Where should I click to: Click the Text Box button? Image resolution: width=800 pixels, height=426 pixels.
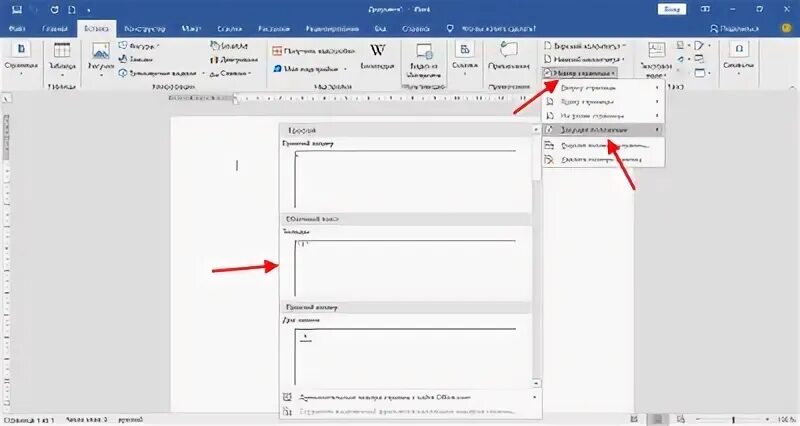click(657, 60)
